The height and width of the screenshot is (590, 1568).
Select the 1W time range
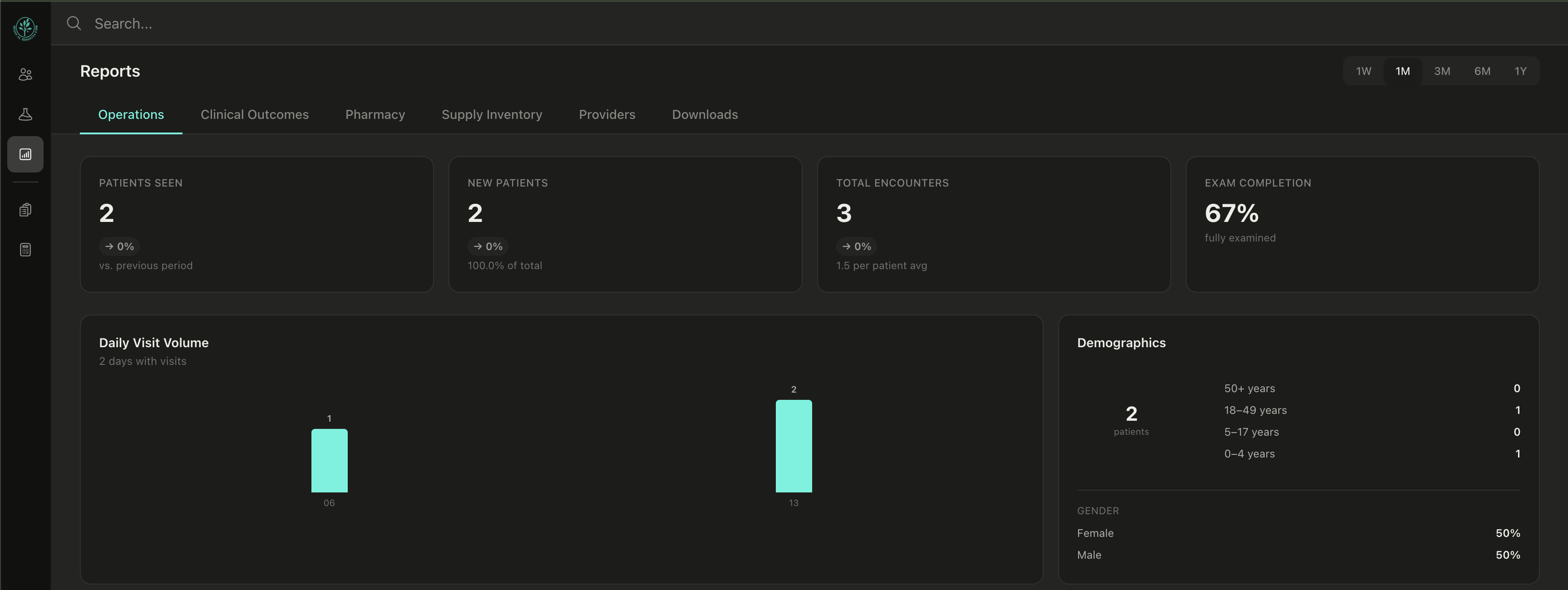click(x=1363, y=71)
